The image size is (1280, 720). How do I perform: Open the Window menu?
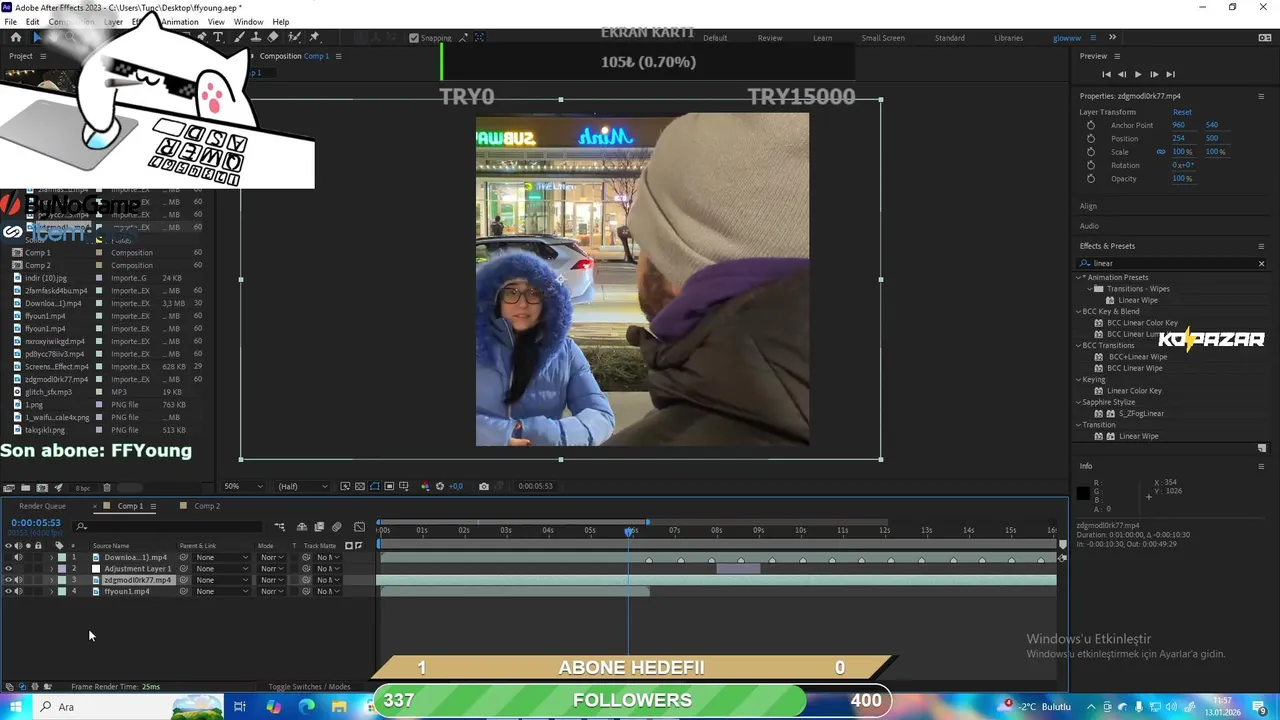(248, 22)
